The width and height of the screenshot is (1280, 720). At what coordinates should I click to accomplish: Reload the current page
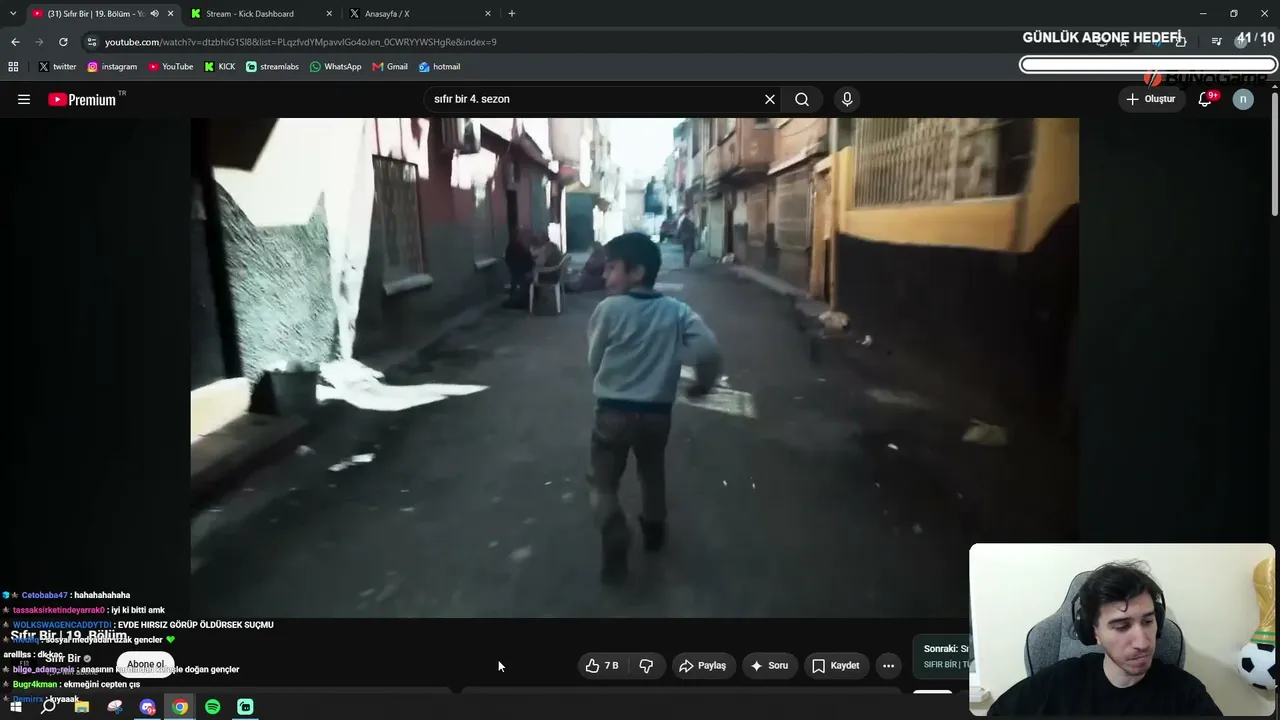click(x=63, y=42)
